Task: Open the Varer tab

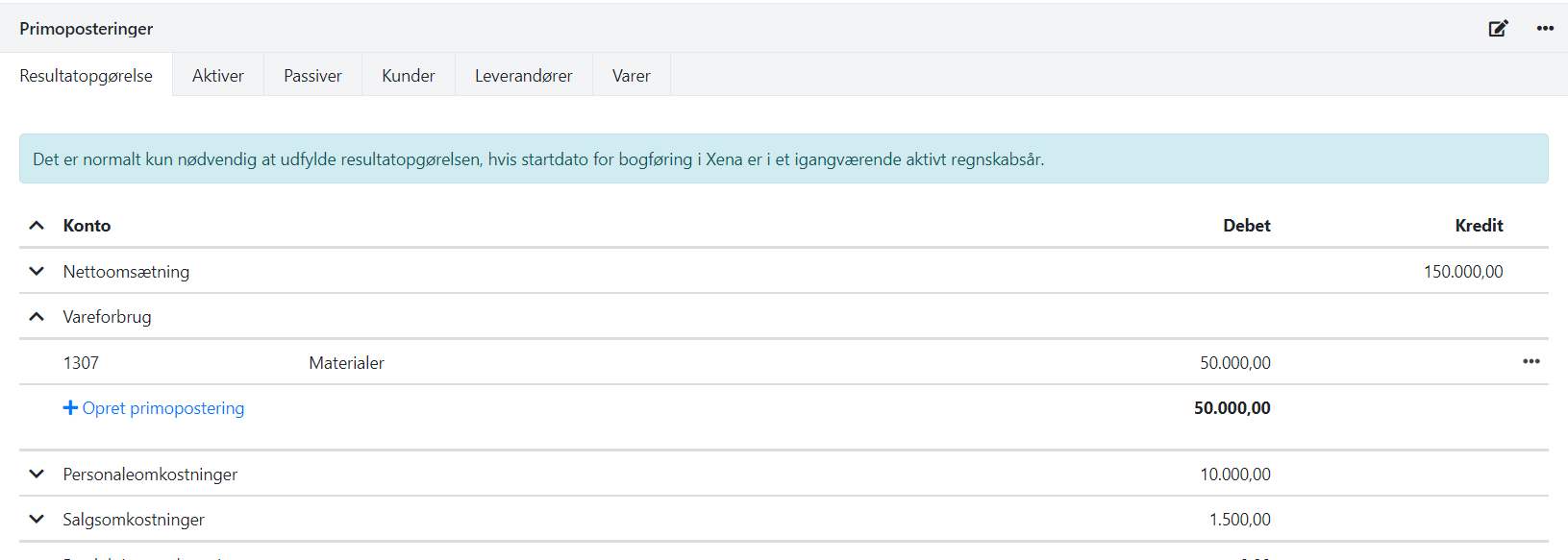Action: pyautogui.click(x=631, y=76)
